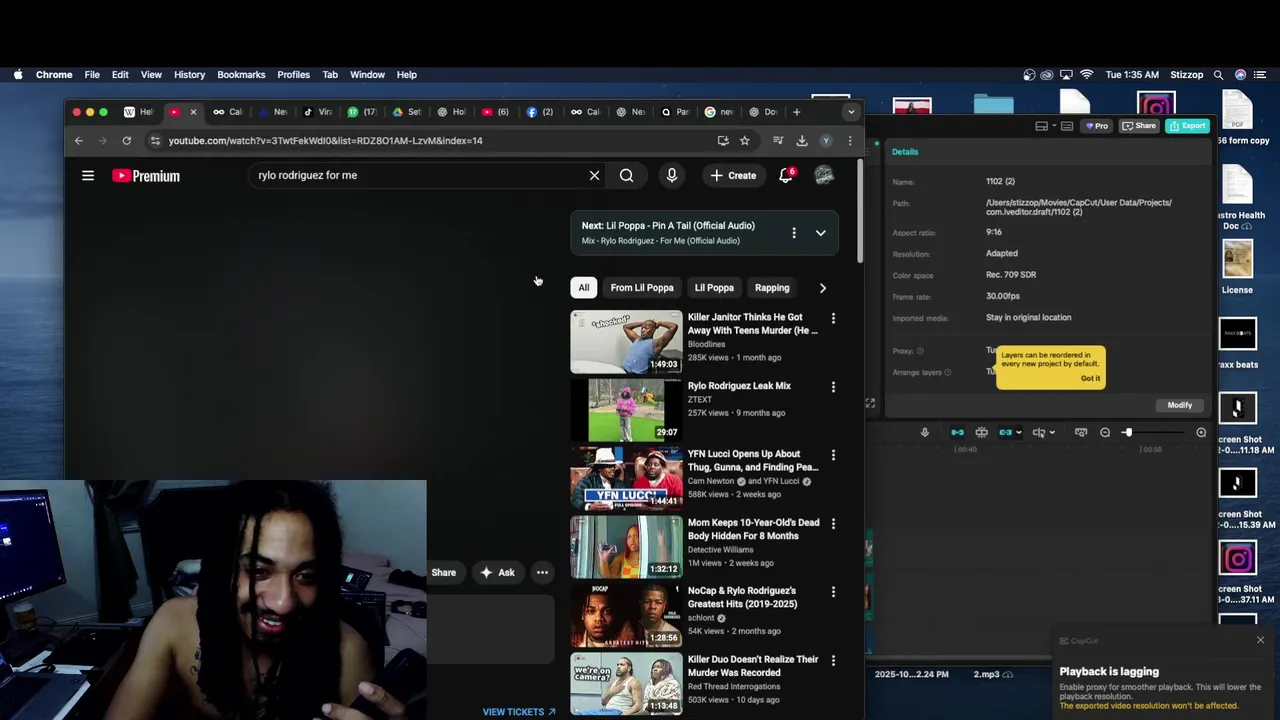Click the Ask button under the video
This screenshot has height=720, width=1280.
(x=497, y=573)
